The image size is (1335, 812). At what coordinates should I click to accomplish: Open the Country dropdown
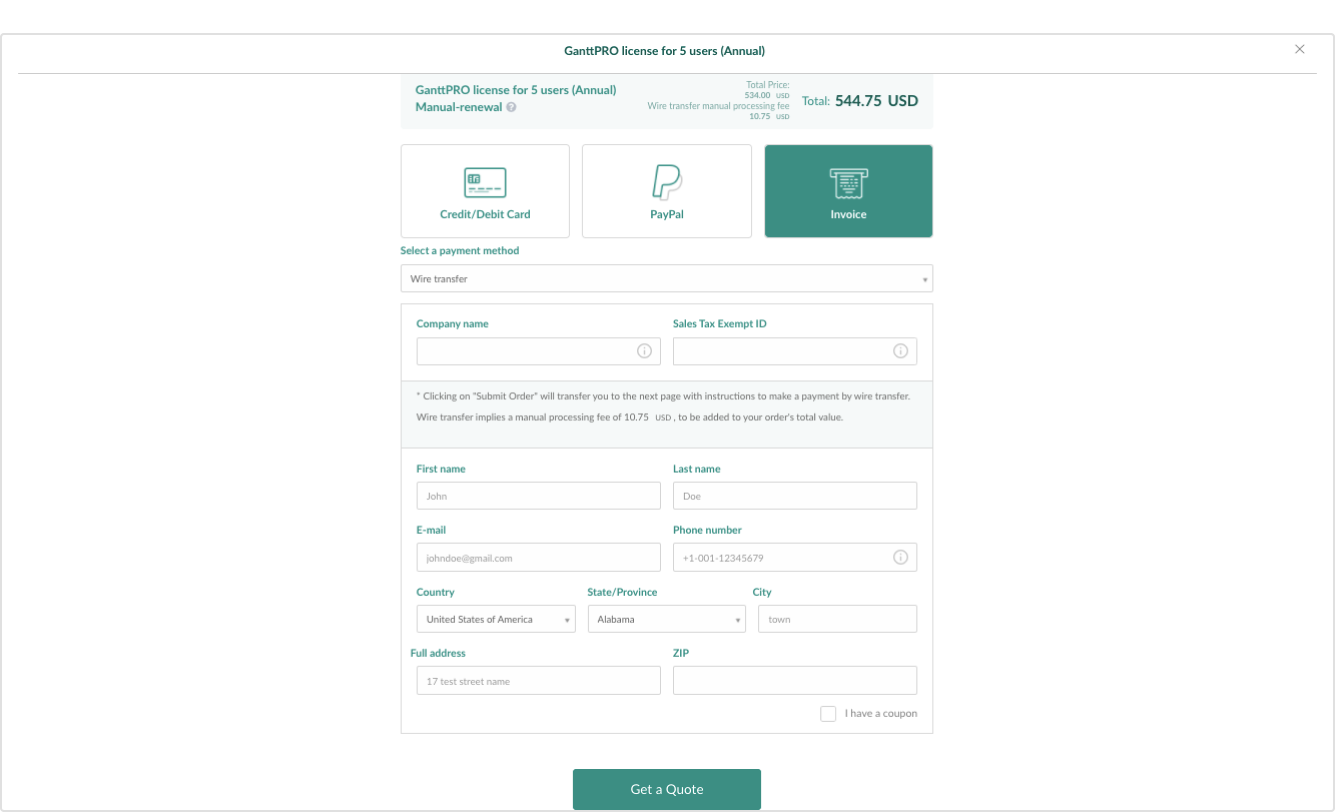coord(496,619)
